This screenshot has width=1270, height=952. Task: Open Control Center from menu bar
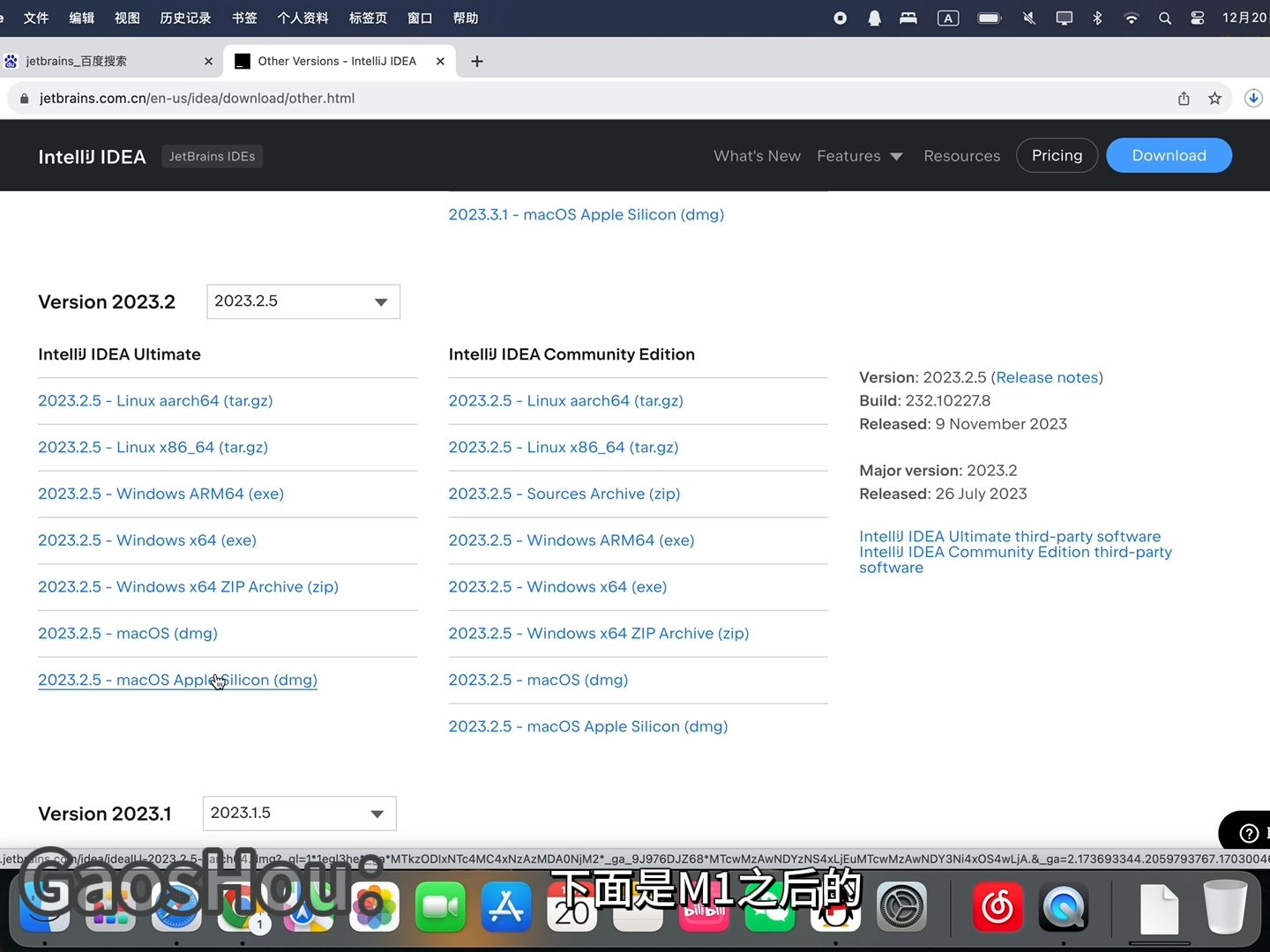pyautogui.click(x=1198, y=18)
